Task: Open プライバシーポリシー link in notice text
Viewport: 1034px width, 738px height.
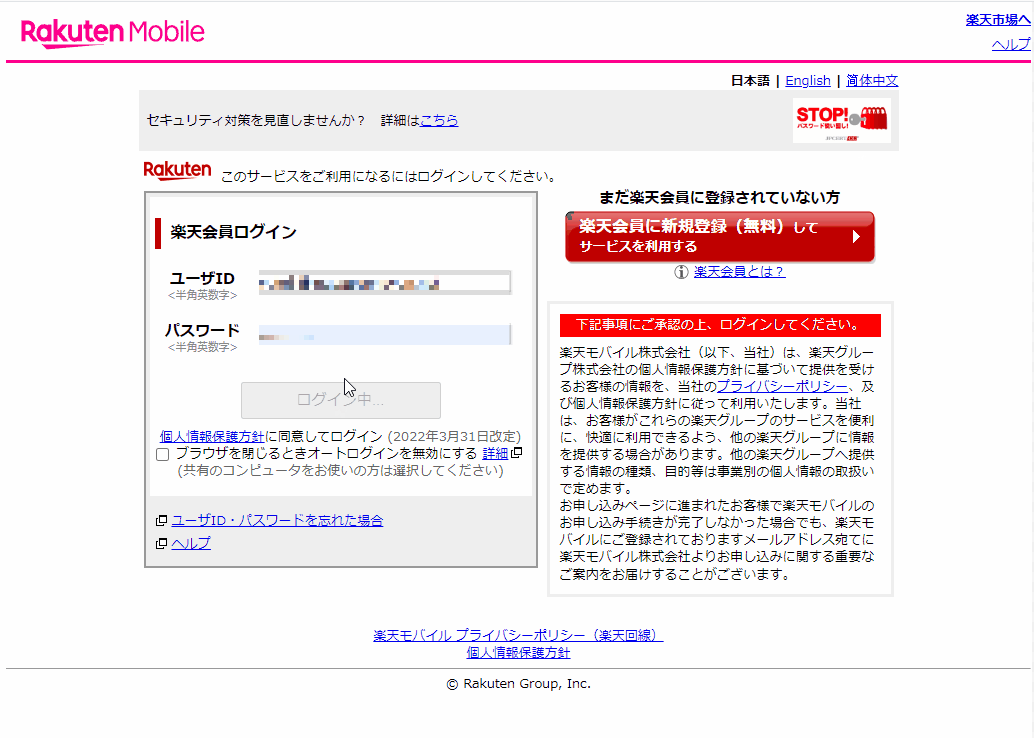Action: point(782,386)
